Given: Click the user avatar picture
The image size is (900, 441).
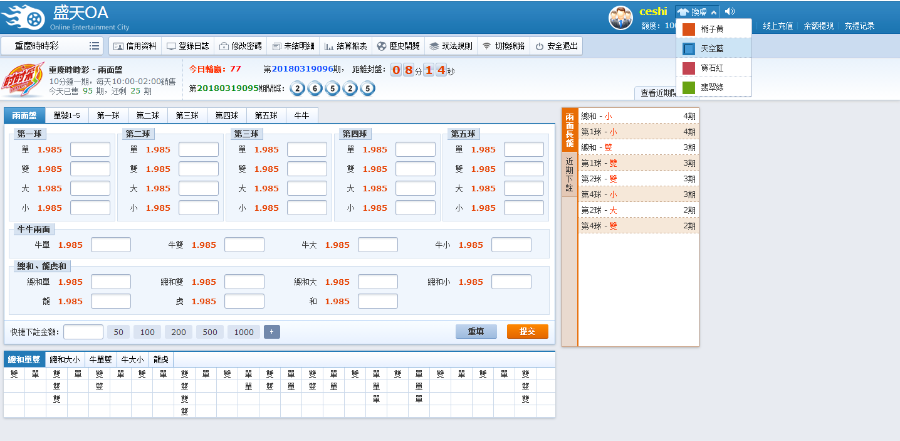Looking at the screenshot, I should pos(622,17).
